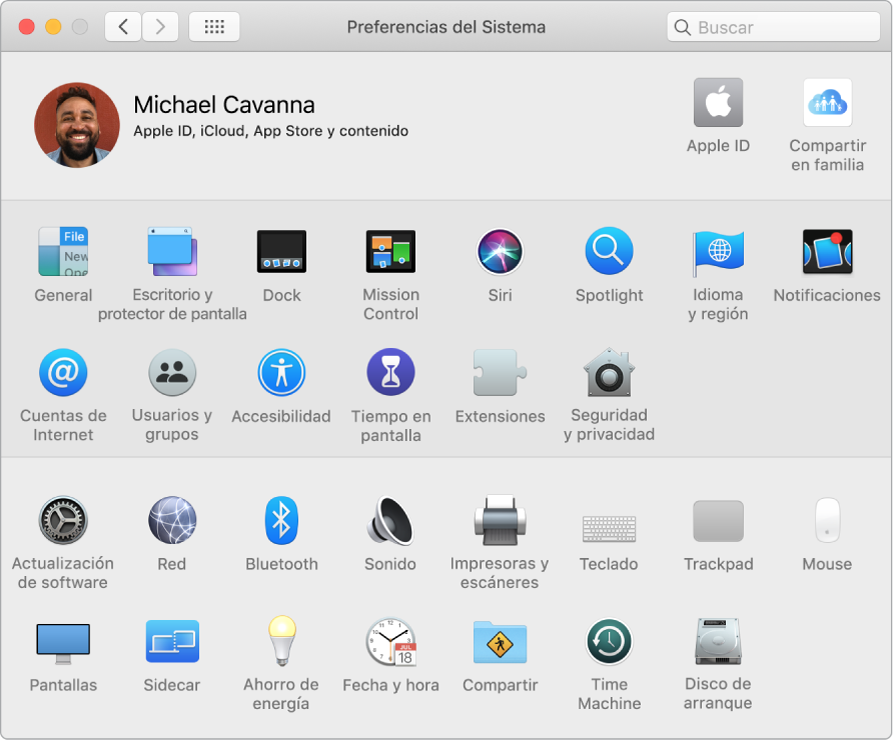Open Mission Control settings
This screenshot has height=742, width=894.
tap(390, 252)
